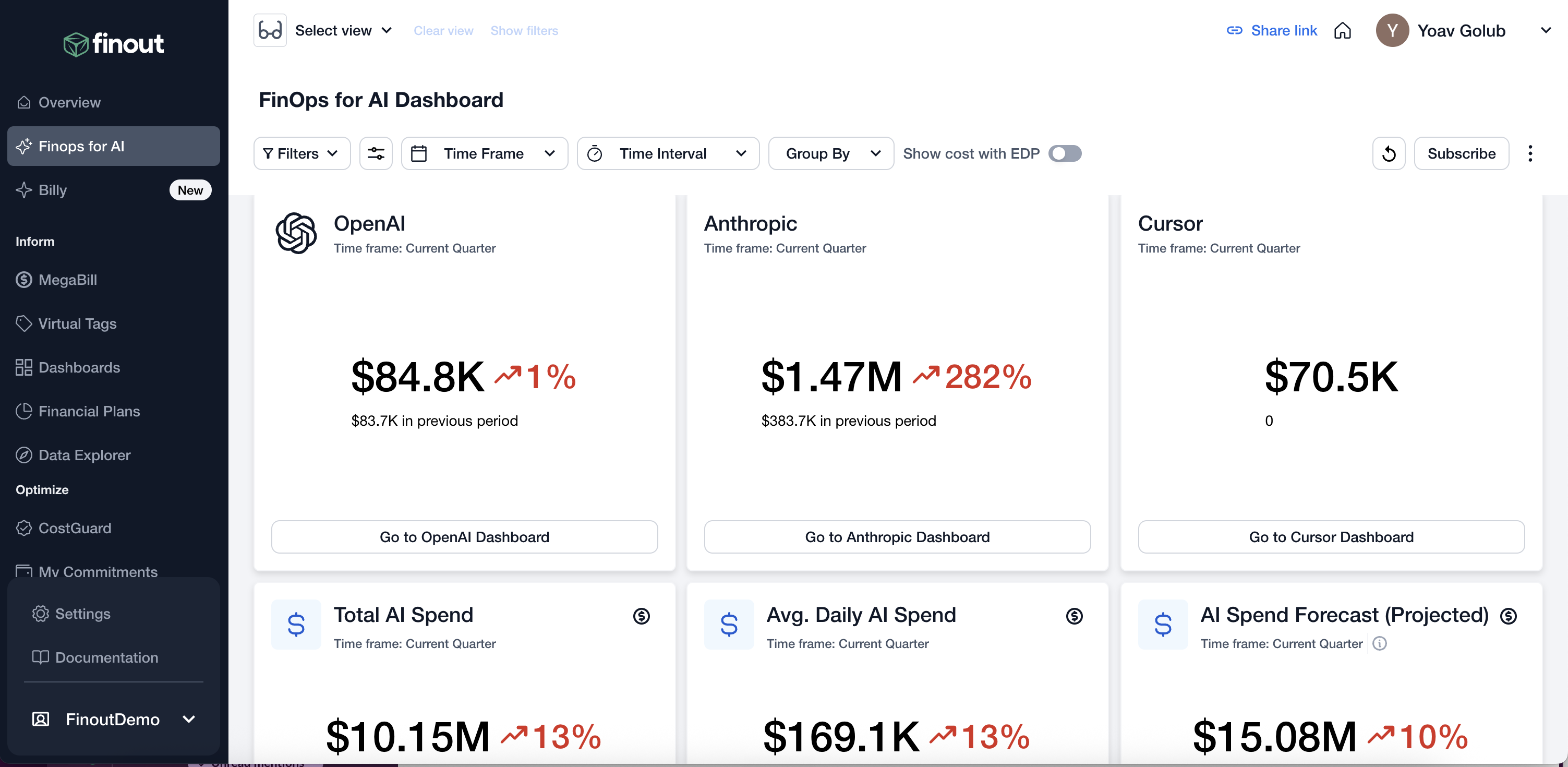Click the Documentation book icon
The height and width of the screenshot is (767, 1568).
tap(40, 657)
